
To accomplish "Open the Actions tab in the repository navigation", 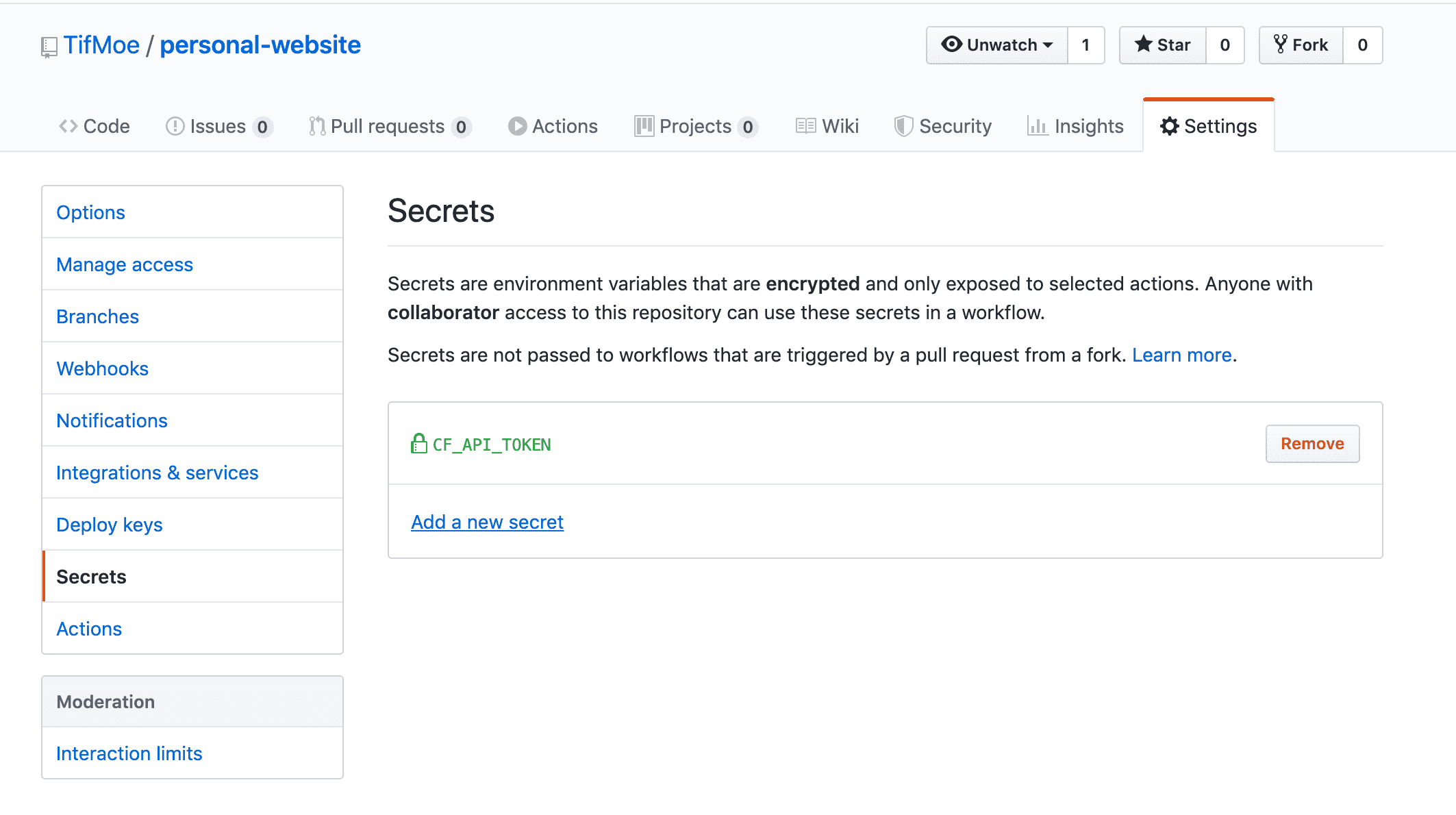I will click(553, 127).
